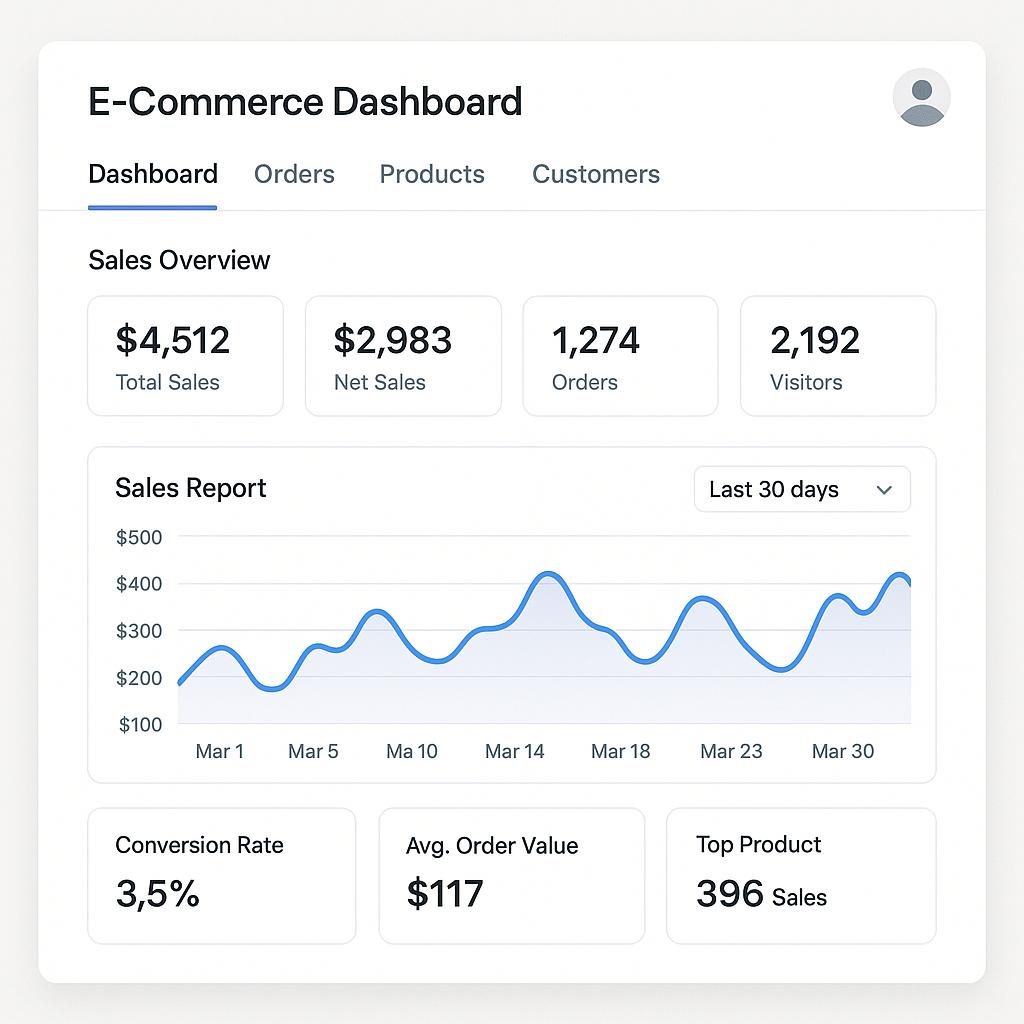Open the Orders 1,274 stat card
The height and width of the screenshot is (1024, 1024).
click(x=620, y=356)
